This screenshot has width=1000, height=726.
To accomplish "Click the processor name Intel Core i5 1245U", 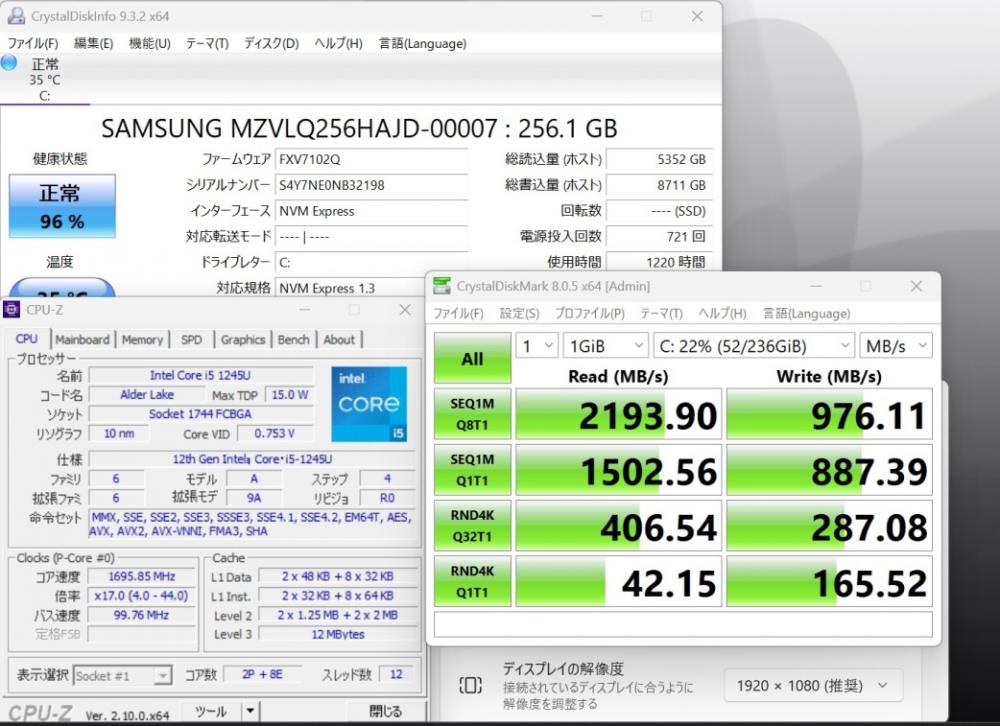I will click(x=200, y=375).
